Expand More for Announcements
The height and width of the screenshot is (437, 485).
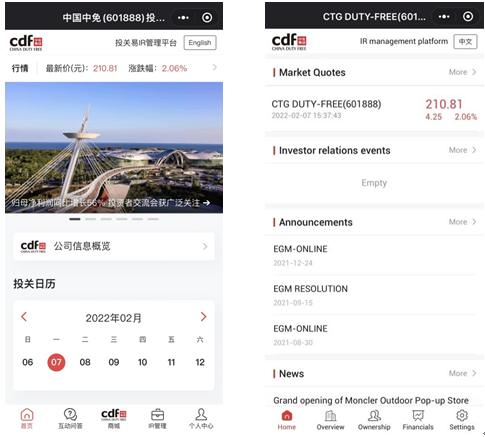click(462, 222)
